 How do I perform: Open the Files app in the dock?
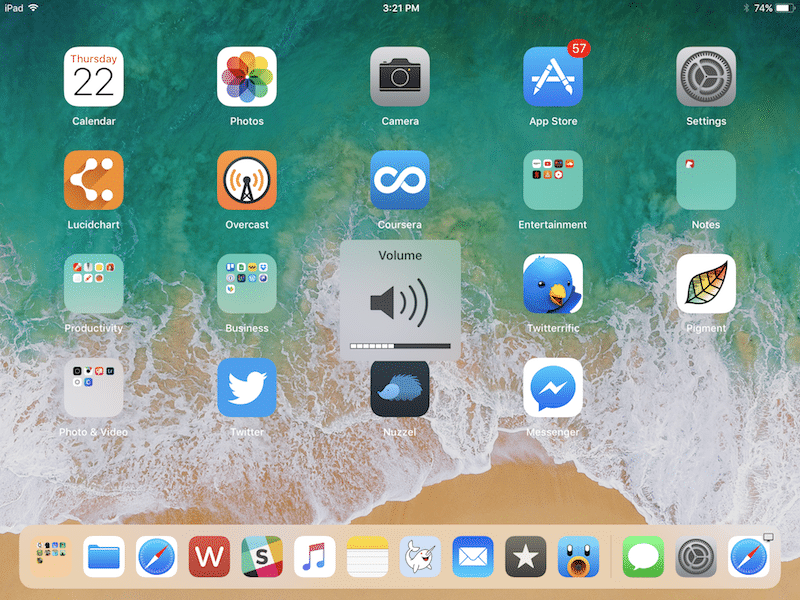pos(105,557)
